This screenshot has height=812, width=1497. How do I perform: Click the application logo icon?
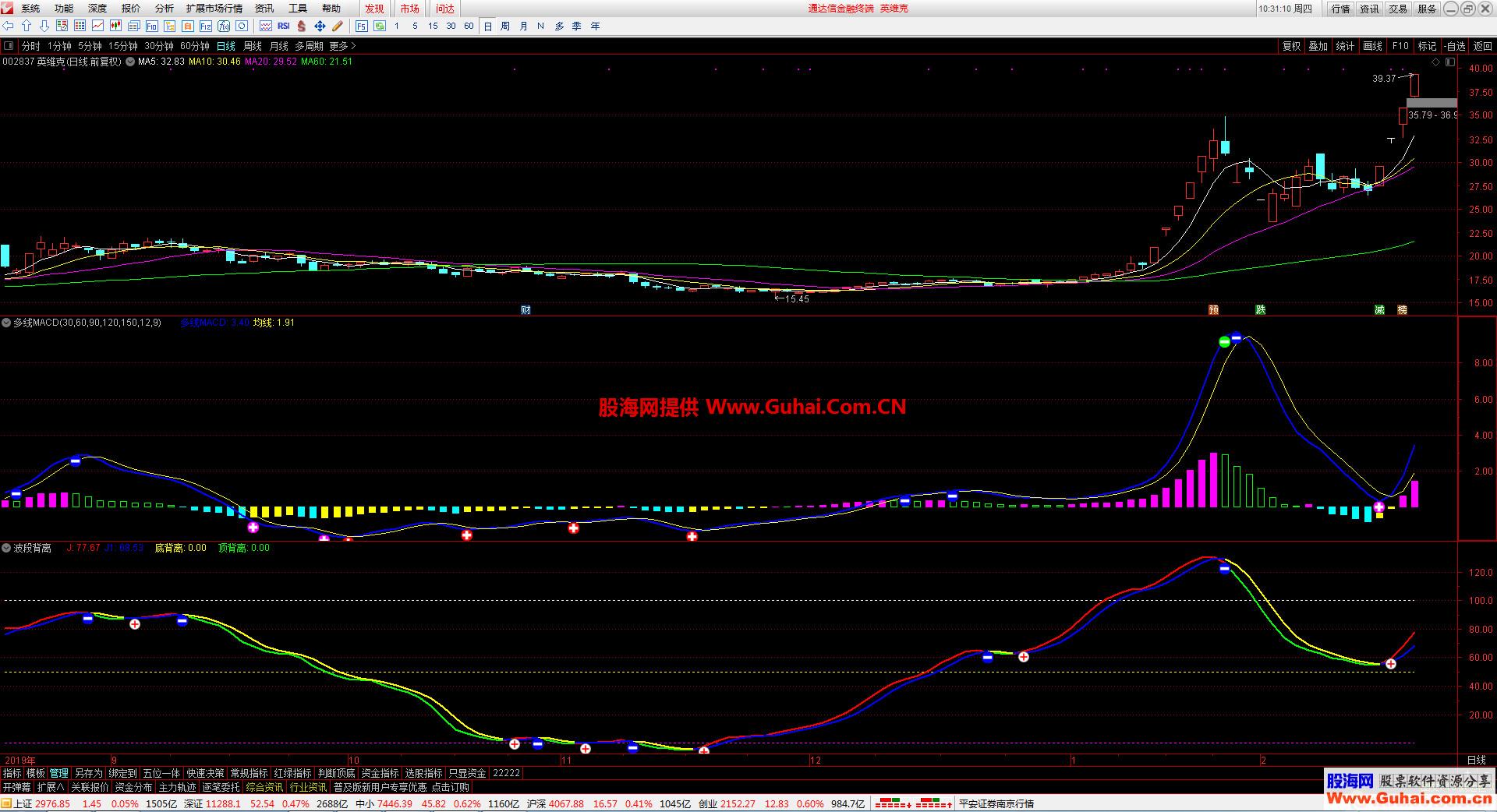coord(7,8)
